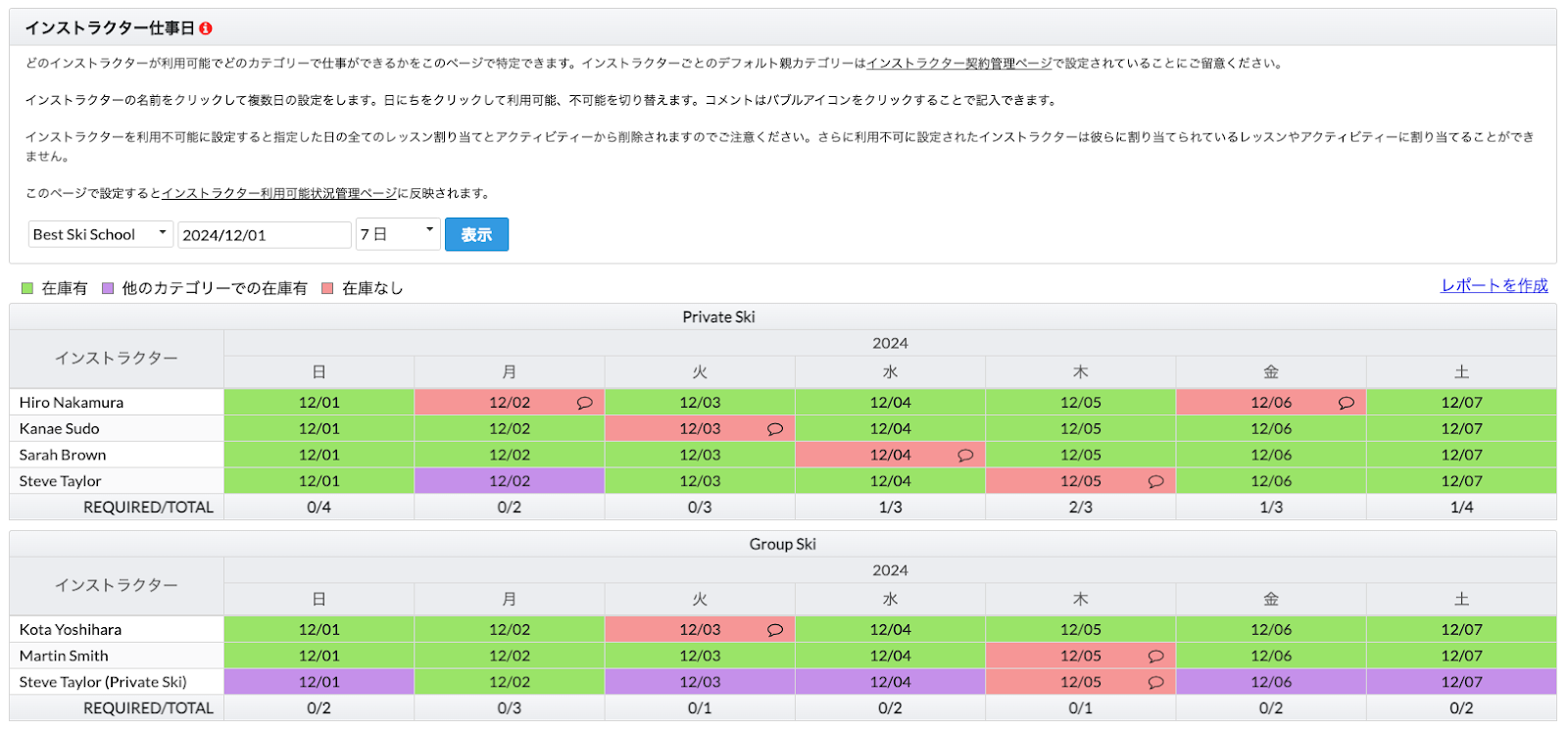Open Private Ski comment bubble for Steve Taylor 12/05
This screenshot has height=730, width=1568.
point(1155,482)
